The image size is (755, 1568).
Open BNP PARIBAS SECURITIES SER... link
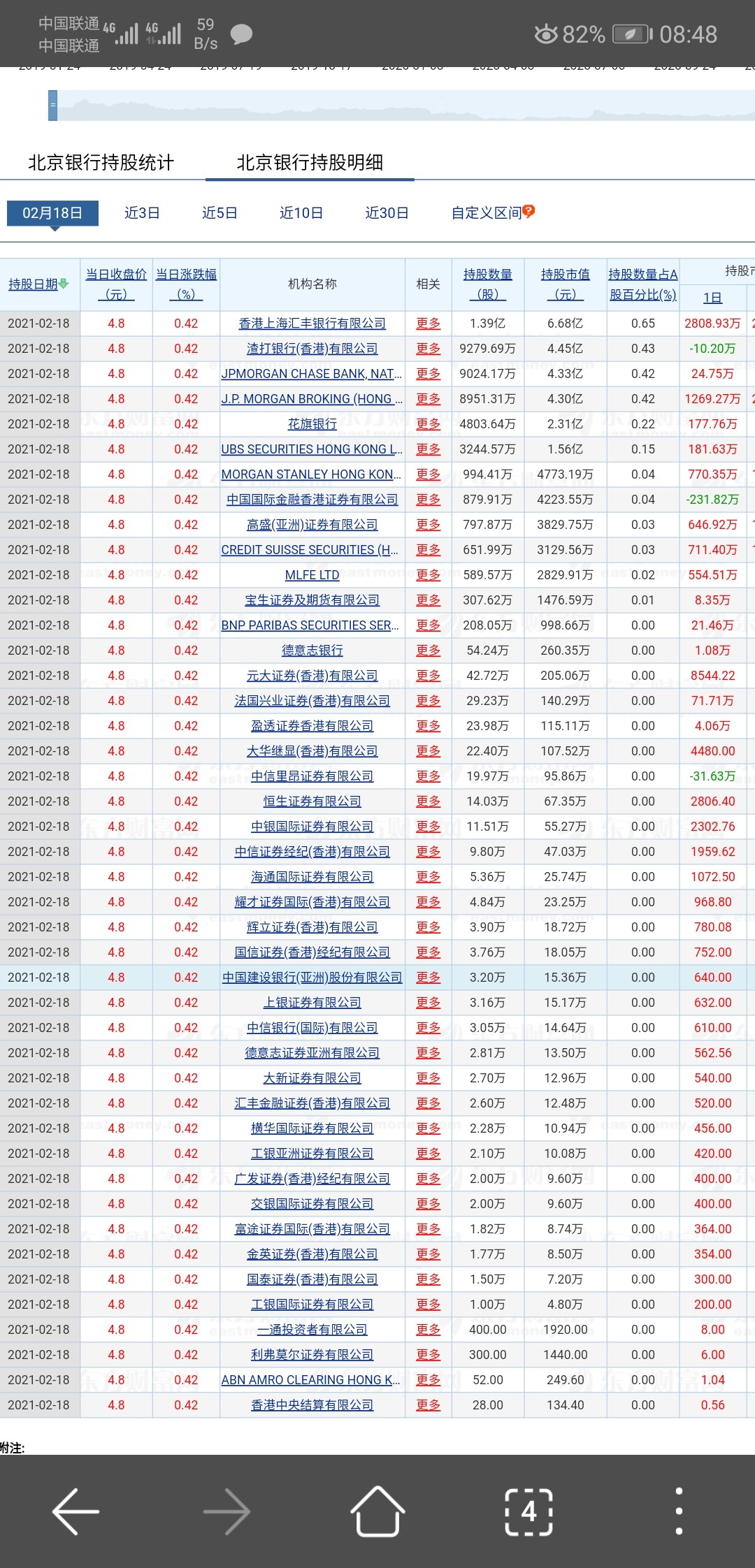[x=310, y=625]
